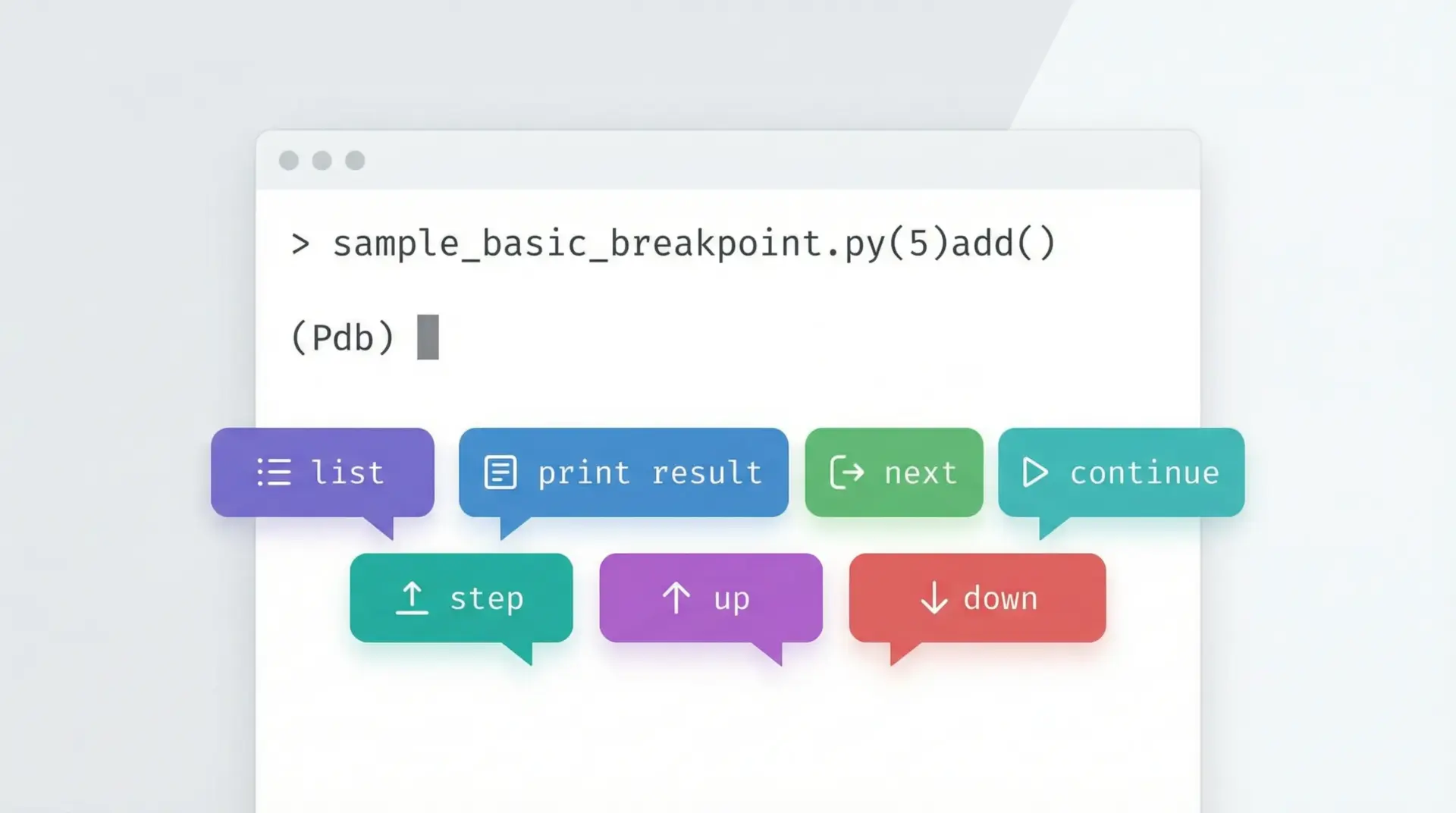Screen dimensions: 1456x813
Task: Click the list icon with bullet lines
Action: (x=274, y=472)
